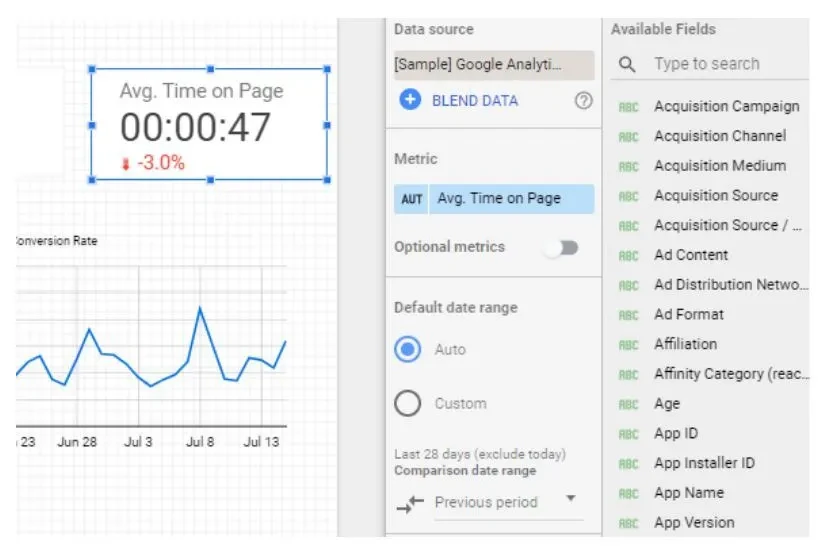Click ABC icon beside Acquisition Campaign

point(628,107)
